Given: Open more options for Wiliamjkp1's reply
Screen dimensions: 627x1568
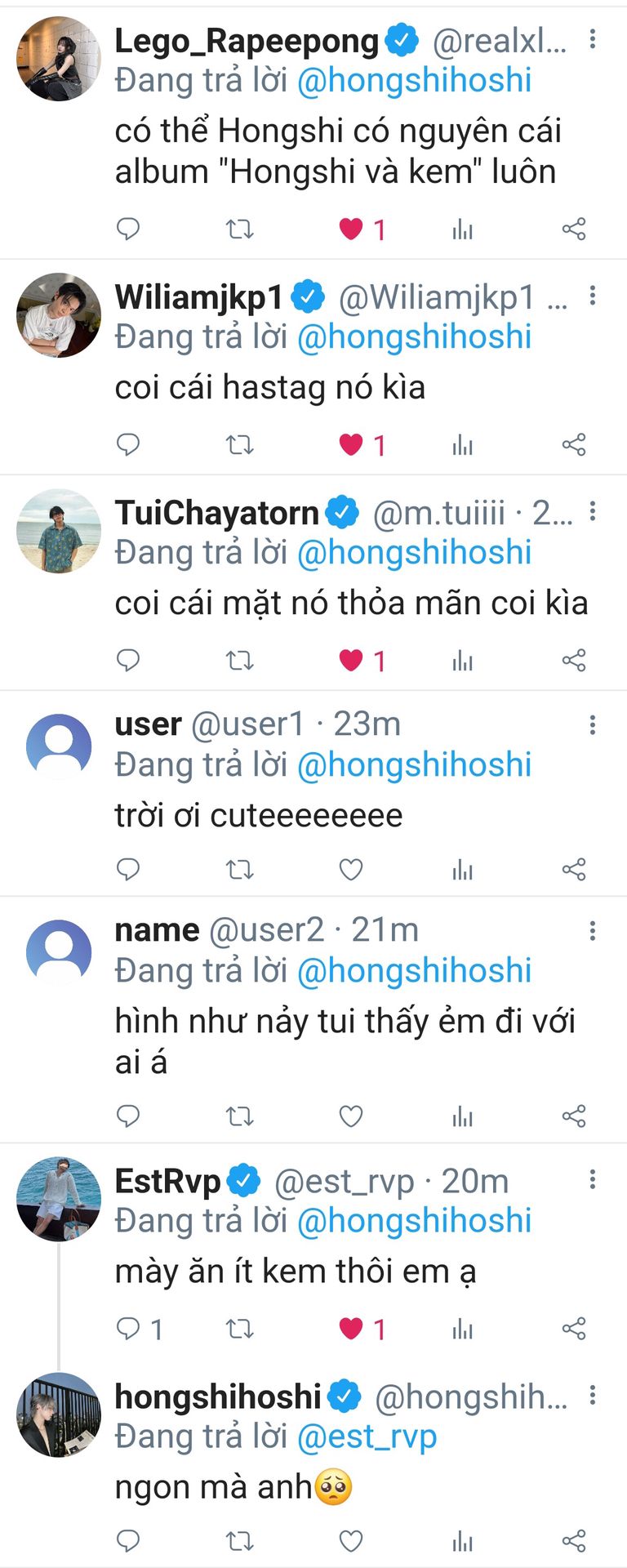Looking at the screenshot, I should (593, 296).
